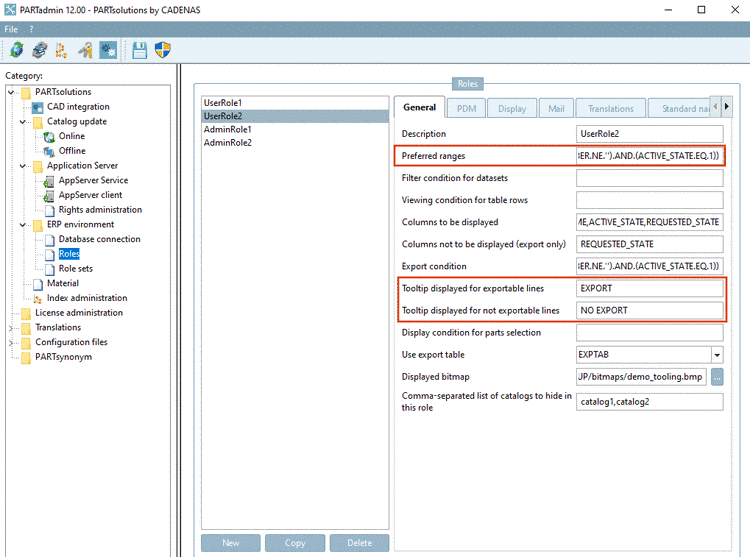
Task: Switch to the PDM tab
Action: 466,109
